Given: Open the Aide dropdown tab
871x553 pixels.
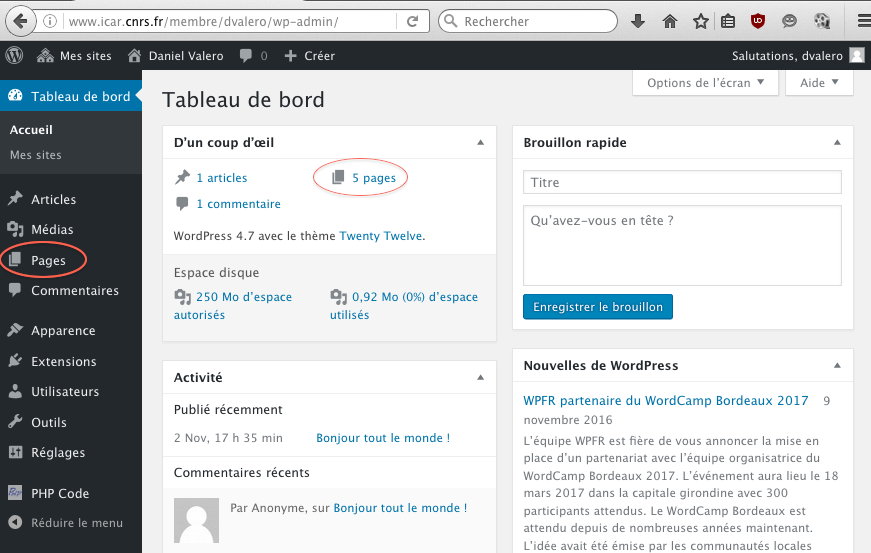Looking at the screenshot, I should tap(819, 83).
